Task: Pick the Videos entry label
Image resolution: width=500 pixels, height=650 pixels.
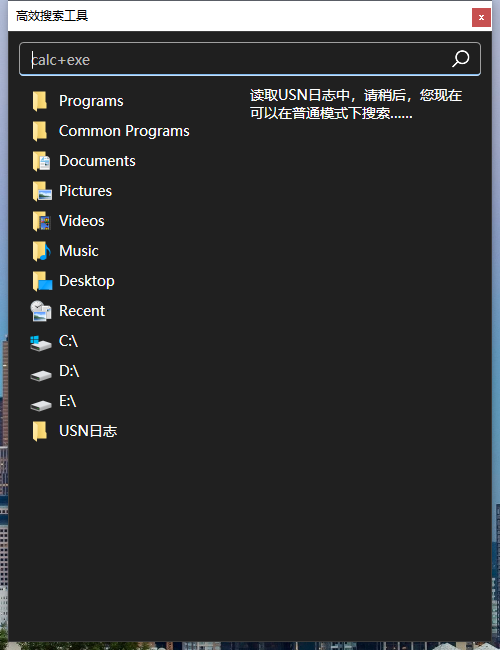Action: (82, 221)
